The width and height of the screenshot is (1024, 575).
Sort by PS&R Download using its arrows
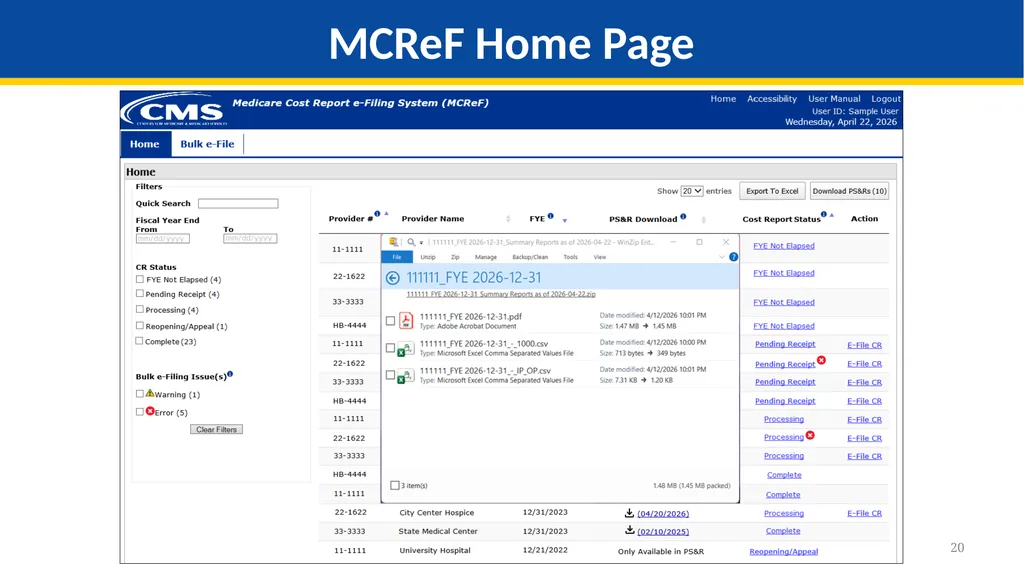703,220
